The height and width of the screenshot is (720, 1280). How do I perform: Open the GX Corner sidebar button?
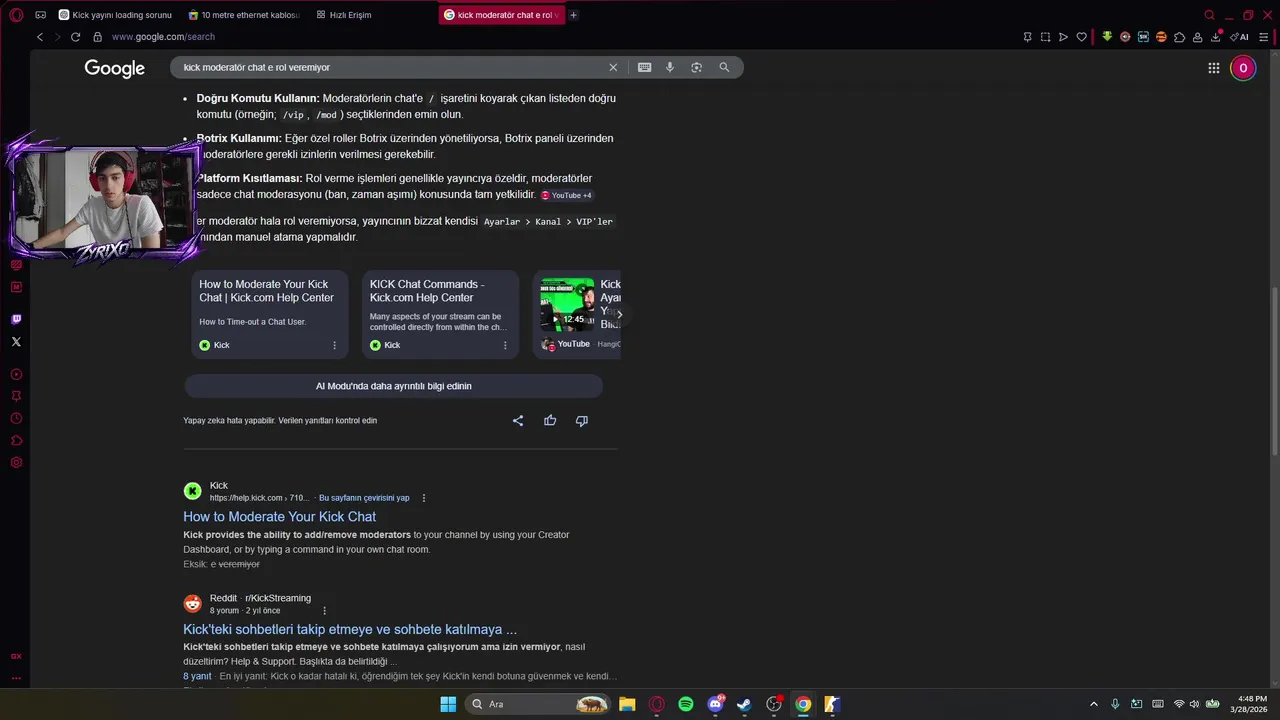pyautogui.click(x=16, y=656)
